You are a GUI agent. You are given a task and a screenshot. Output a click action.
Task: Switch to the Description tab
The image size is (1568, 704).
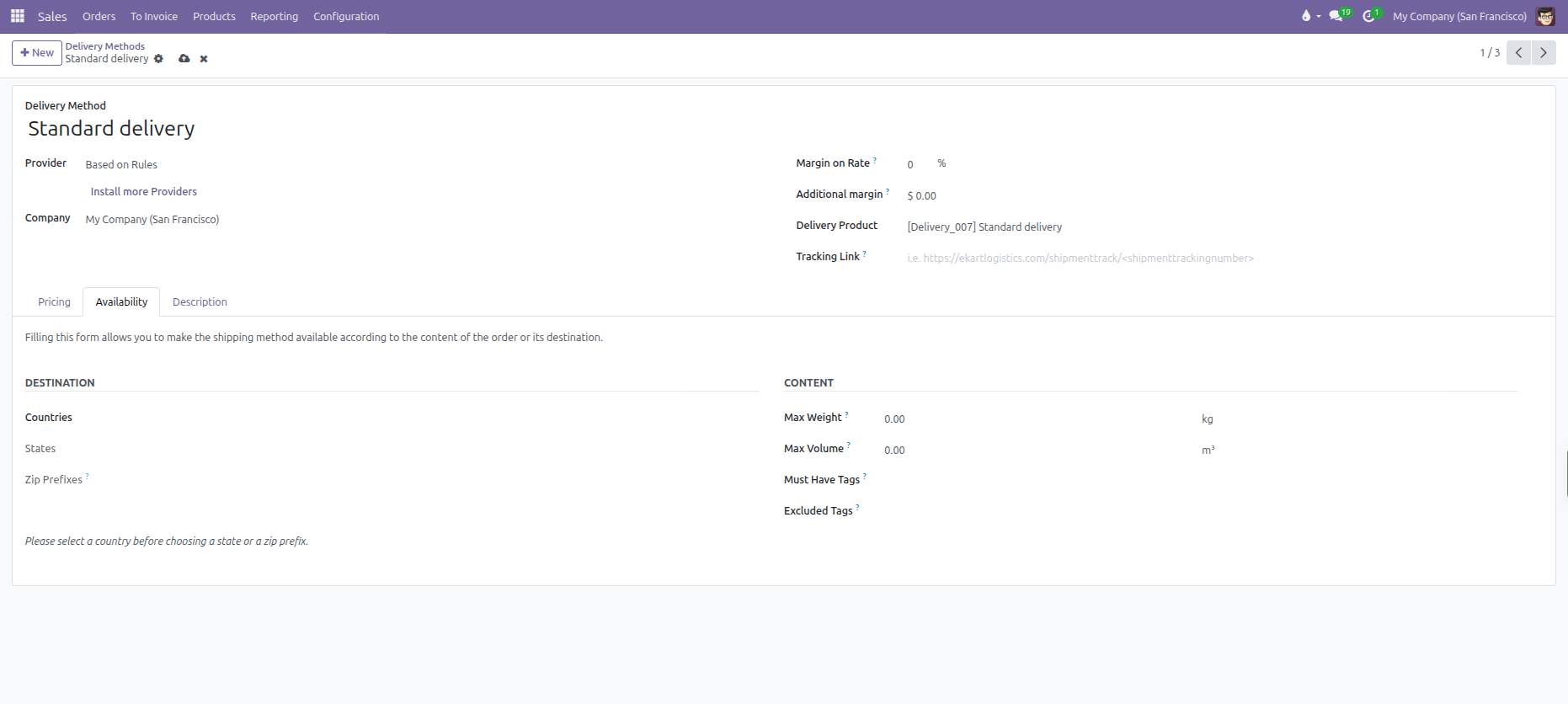(200, 301)
